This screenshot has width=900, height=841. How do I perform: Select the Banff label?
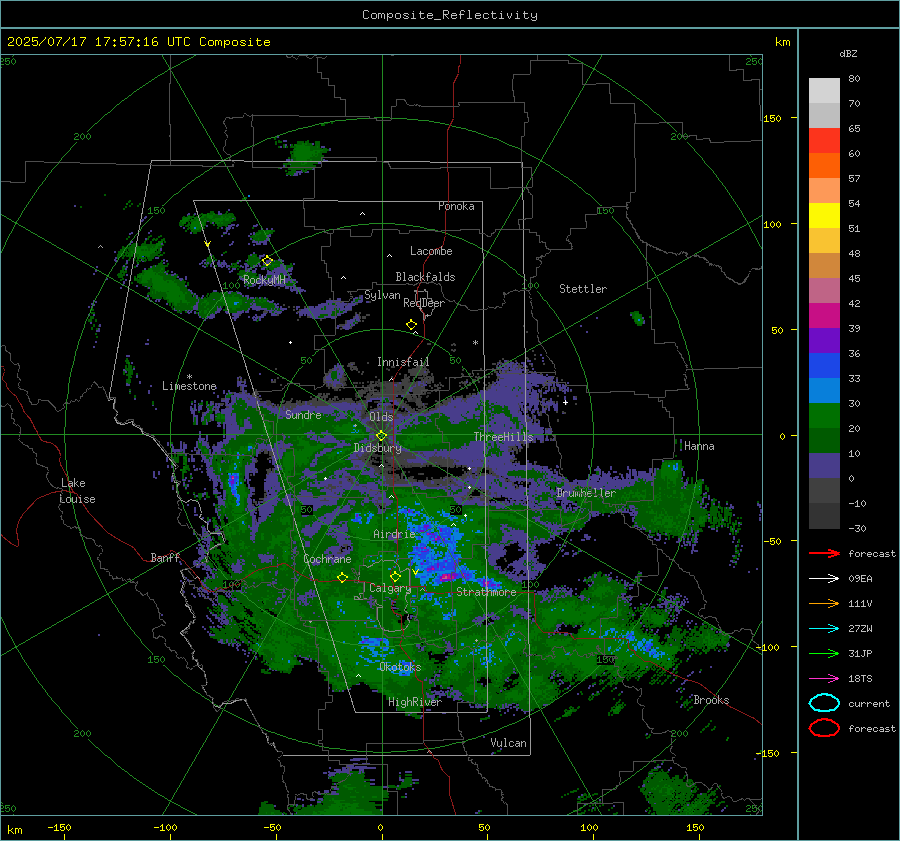tap(165, 558)
